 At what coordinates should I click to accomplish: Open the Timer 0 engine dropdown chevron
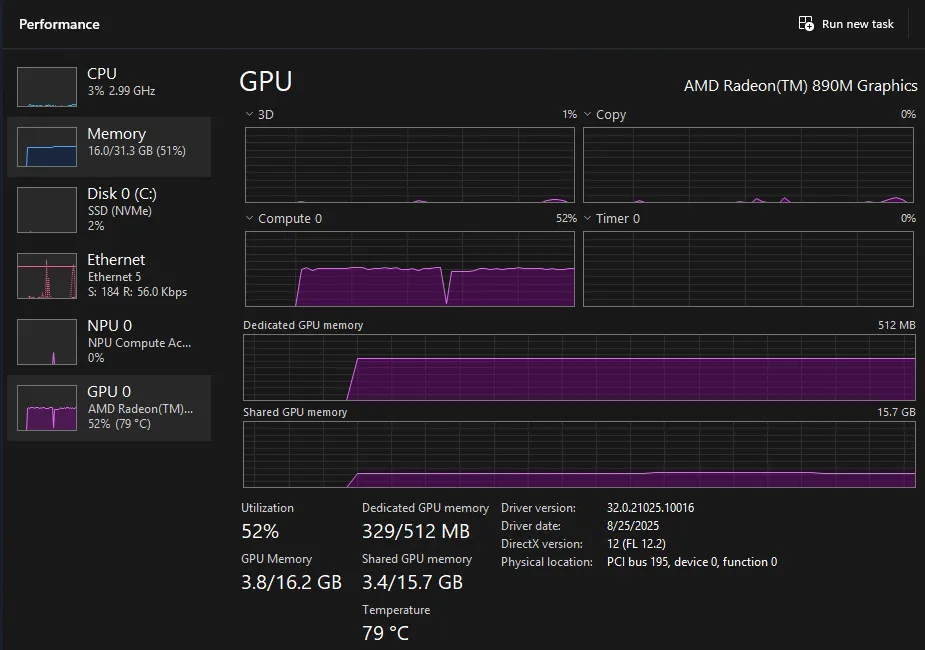[x=588, y=218]
